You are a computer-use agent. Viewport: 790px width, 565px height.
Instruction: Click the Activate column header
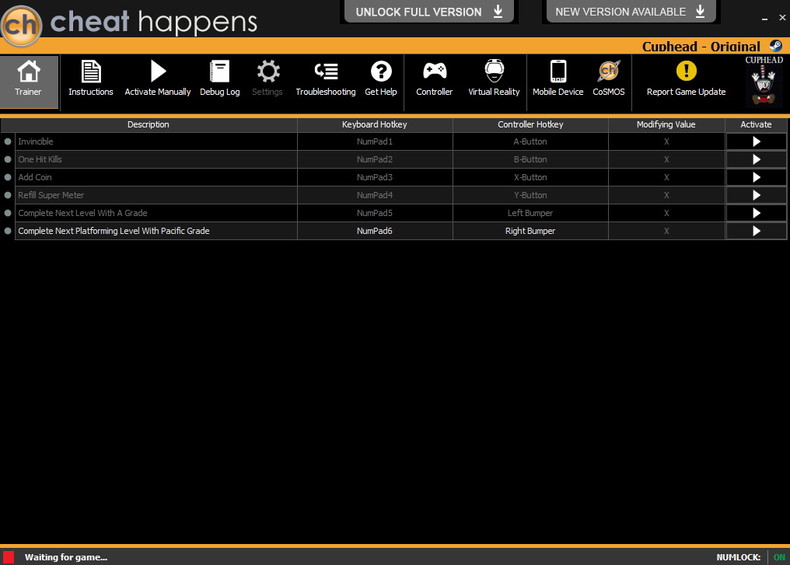(x=756, y=124)
